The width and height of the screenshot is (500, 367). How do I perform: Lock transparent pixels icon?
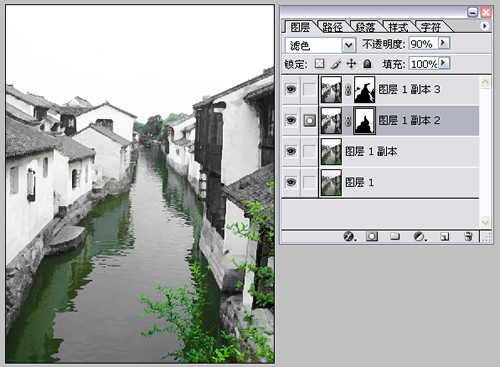(319, 64)
